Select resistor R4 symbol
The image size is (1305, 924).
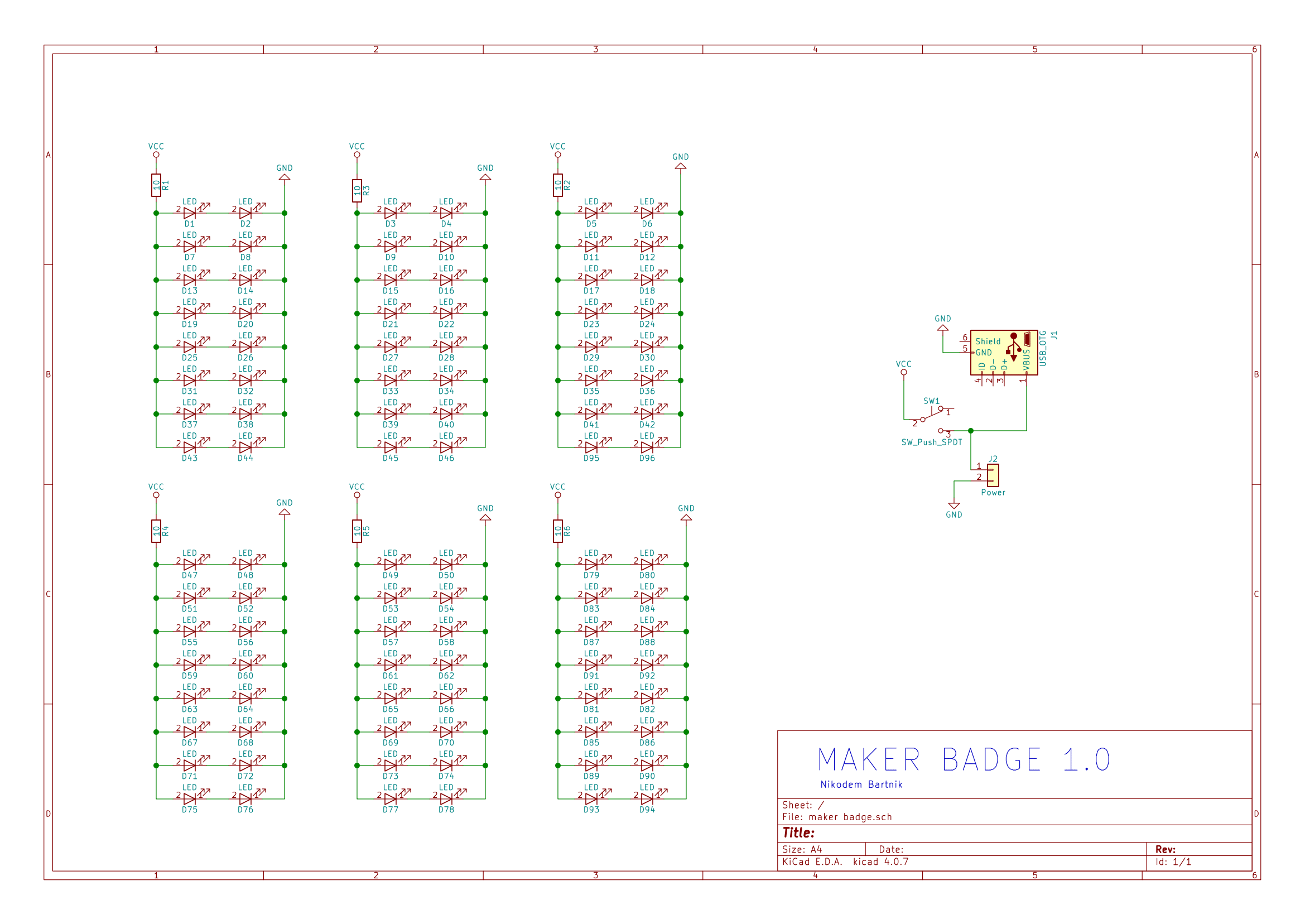156,531
